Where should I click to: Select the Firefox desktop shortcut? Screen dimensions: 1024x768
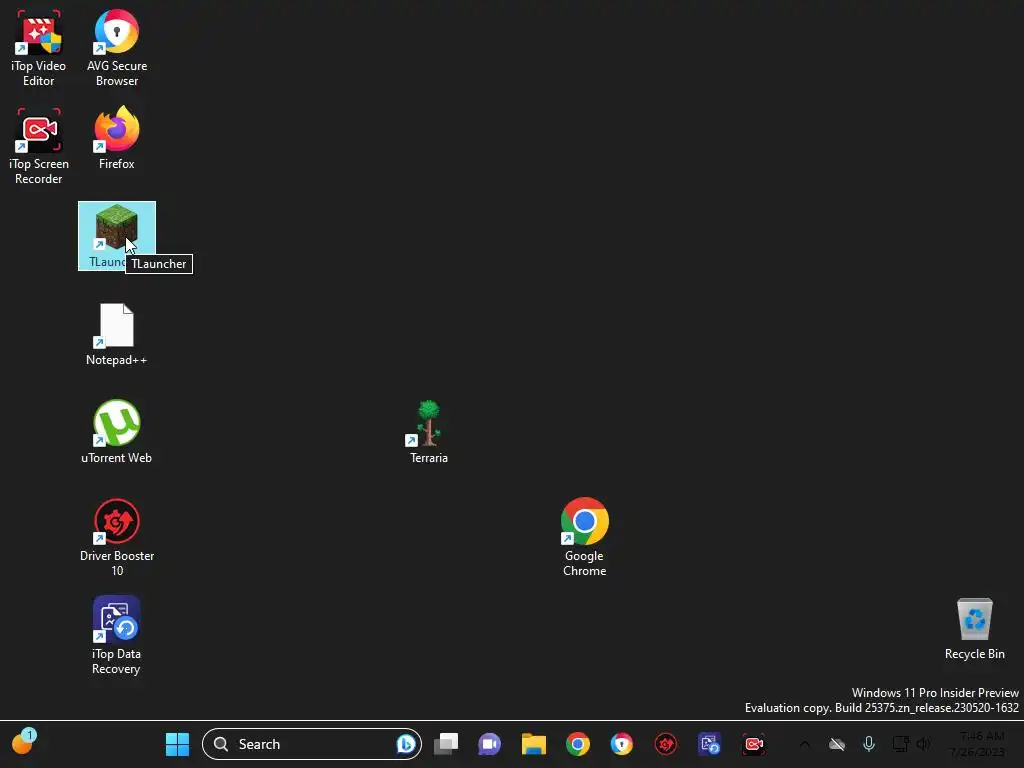(x=117, y=138)
